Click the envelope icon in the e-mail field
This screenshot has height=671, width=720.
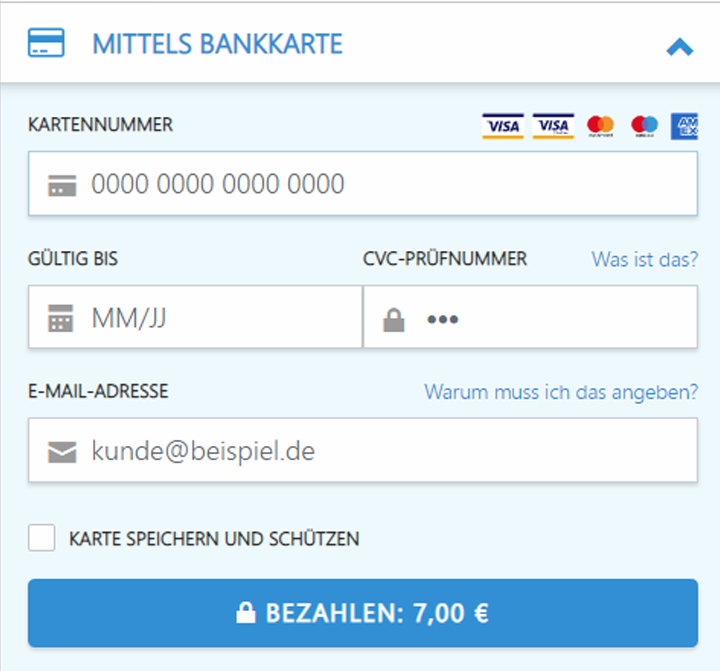tap(62, 453)
